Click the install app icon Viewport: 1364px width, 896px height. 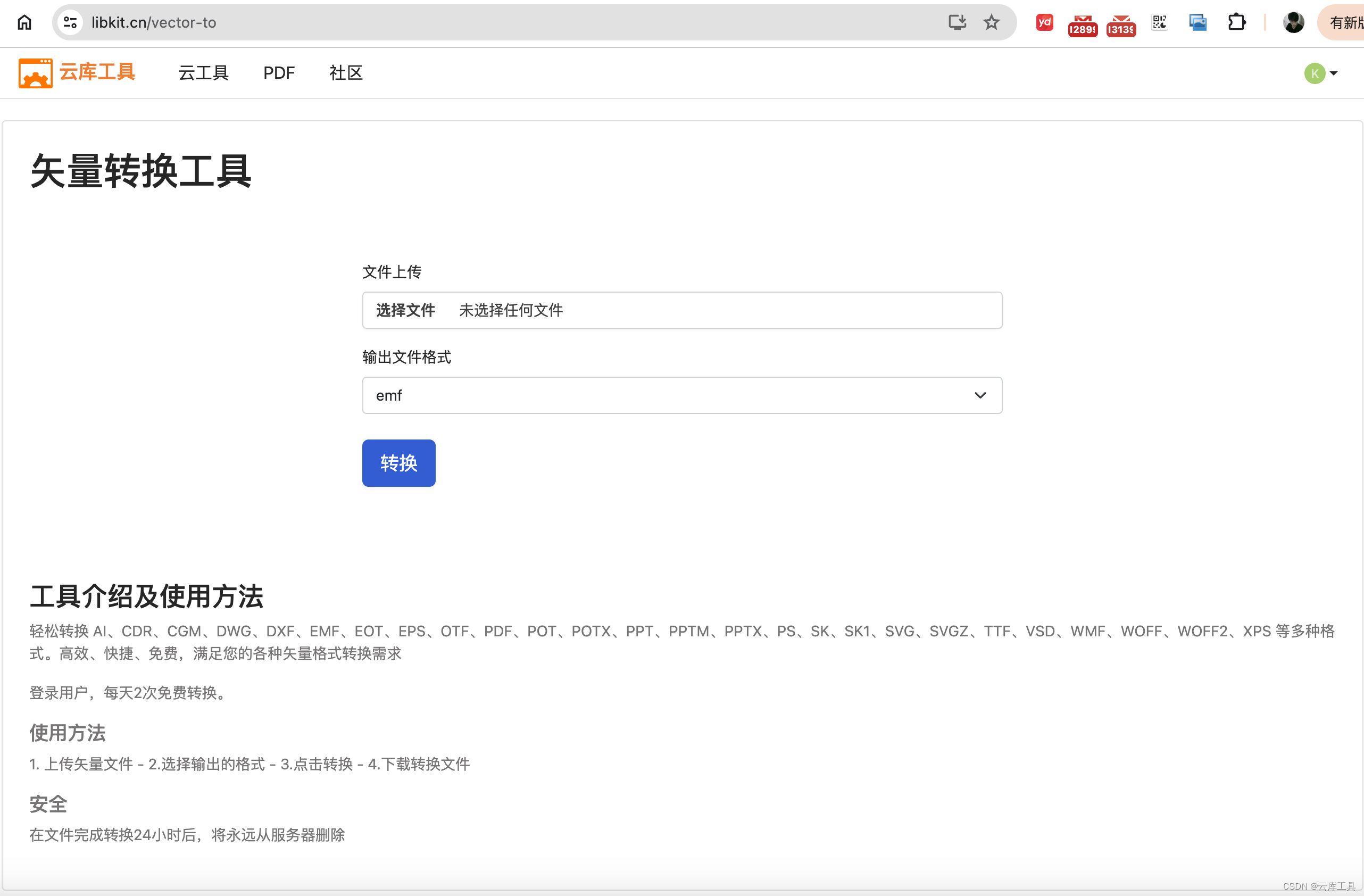957,22
